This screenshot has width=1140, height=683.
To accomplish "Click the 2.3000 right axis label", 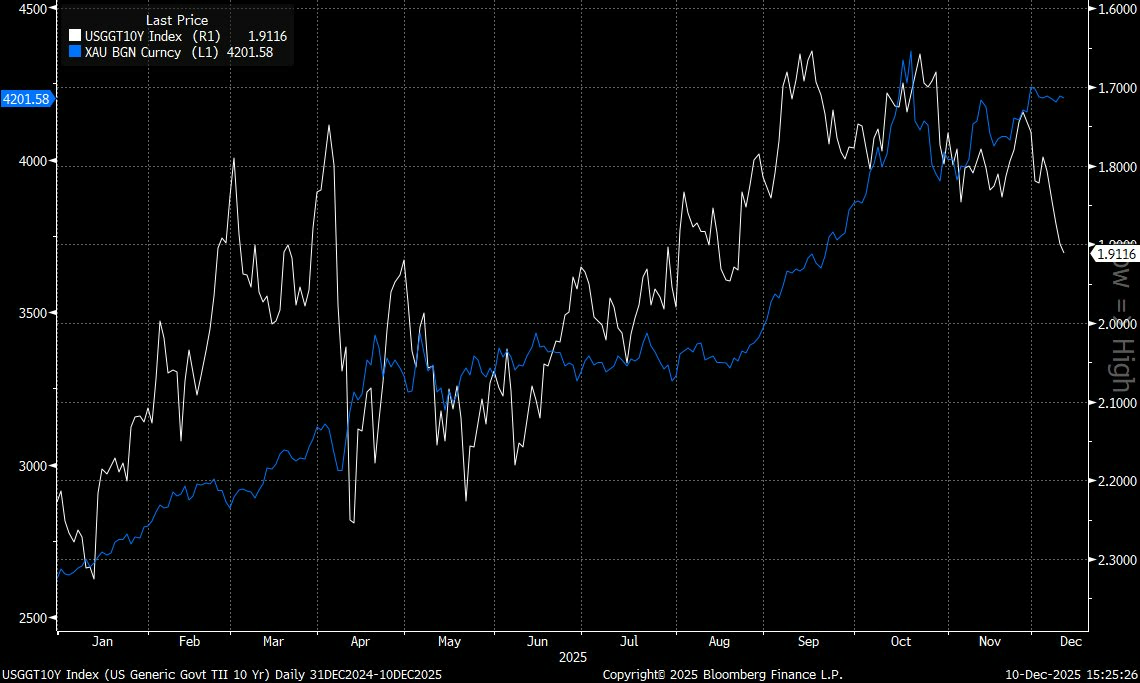I will 1112,559.
